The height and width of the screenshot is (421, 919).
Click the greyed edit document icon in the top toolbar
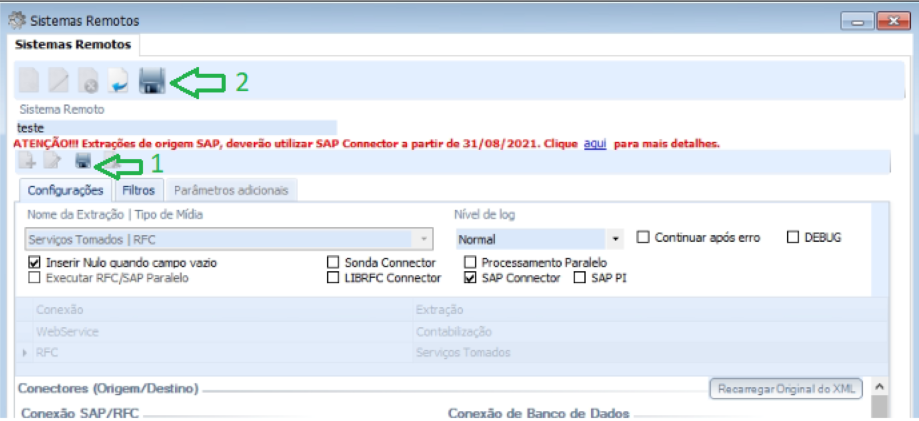point(59,81)
